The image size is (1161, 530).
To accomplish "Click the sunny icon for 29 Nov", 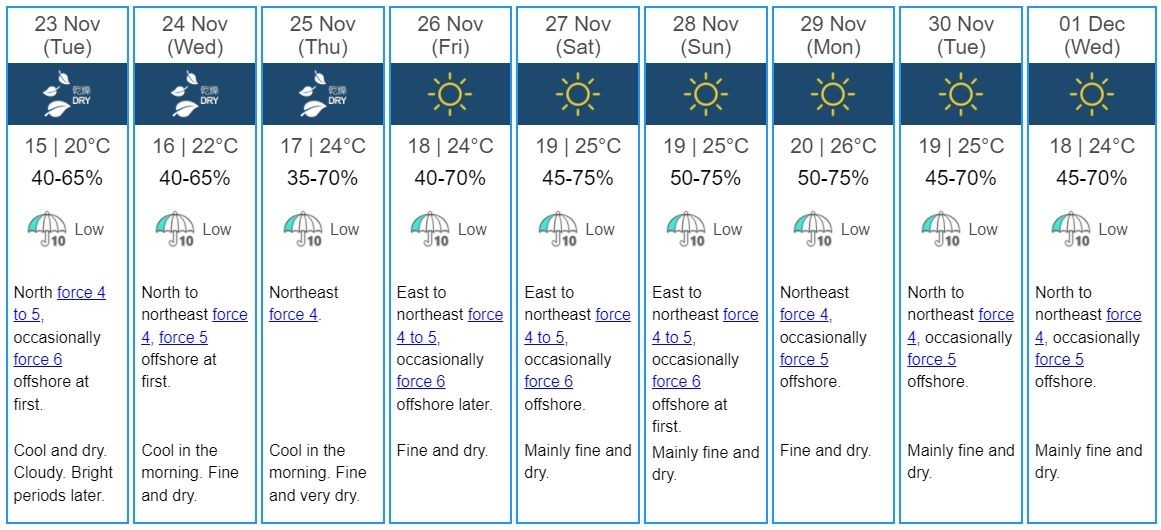I will (x=832, y=95).
